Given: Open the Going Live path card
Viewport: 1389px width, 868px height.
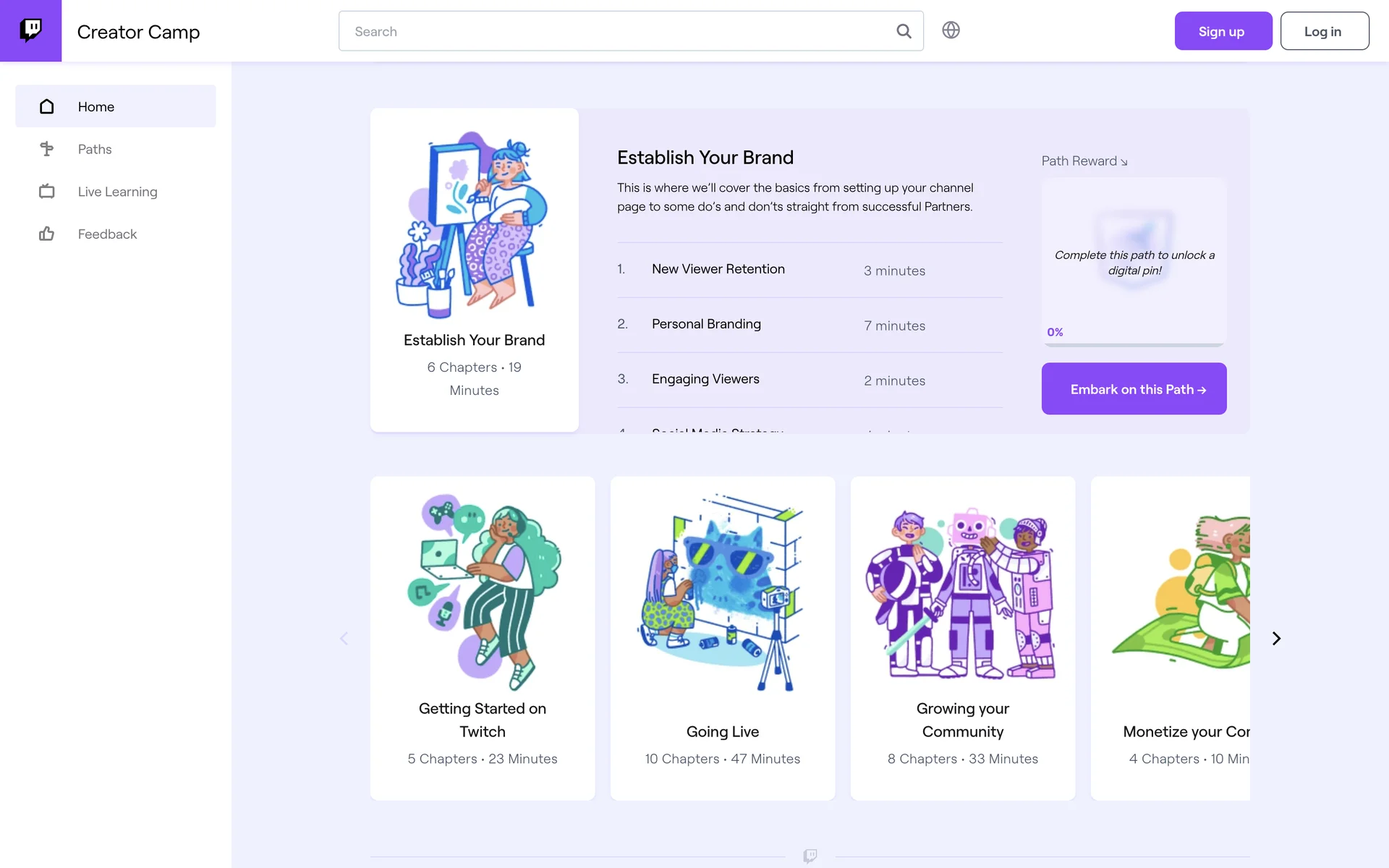Looking at the screenshot, I should 723,638.
